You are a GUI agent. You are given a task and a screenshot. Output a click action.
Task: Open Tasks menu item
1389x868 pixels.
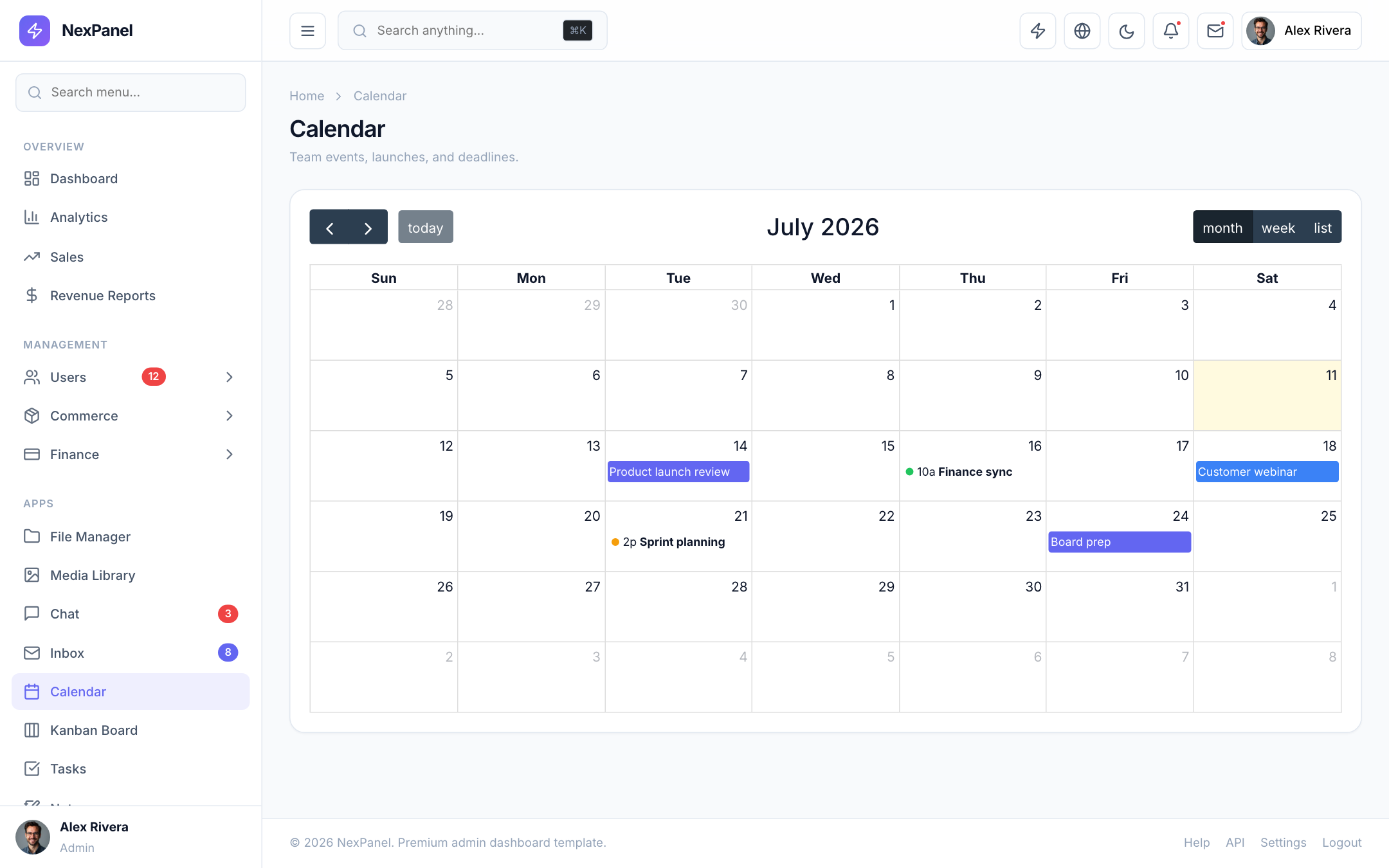tap(131, 768)
